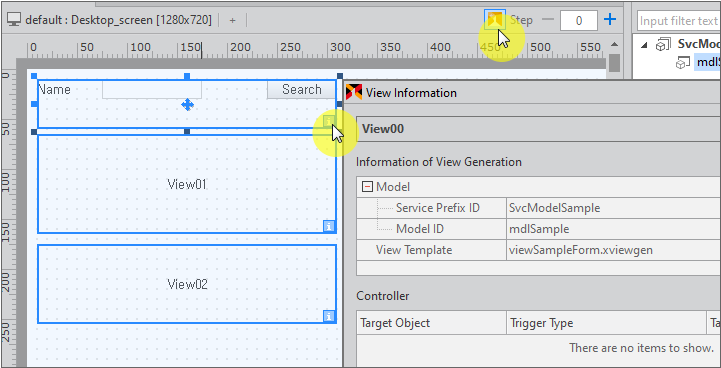This screenshot has width=721, height=368.
Task: Click the Step number field
Action: click(579, 20)
